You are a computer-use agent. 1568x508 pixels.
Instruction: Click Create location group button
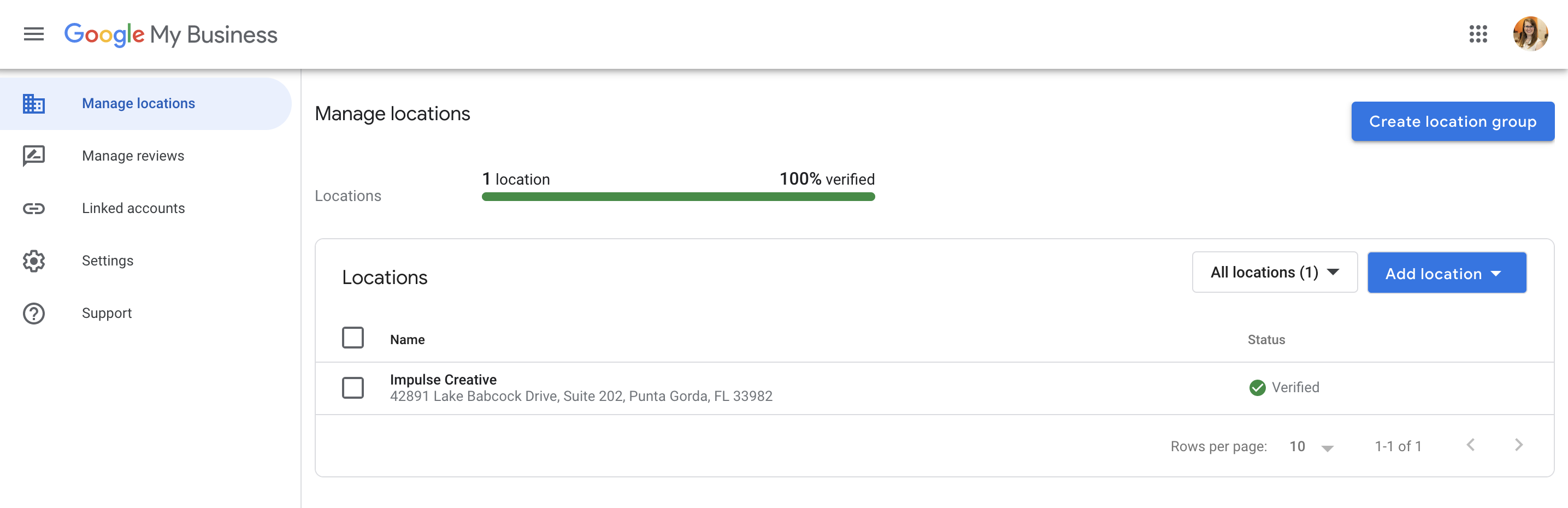1452,122
